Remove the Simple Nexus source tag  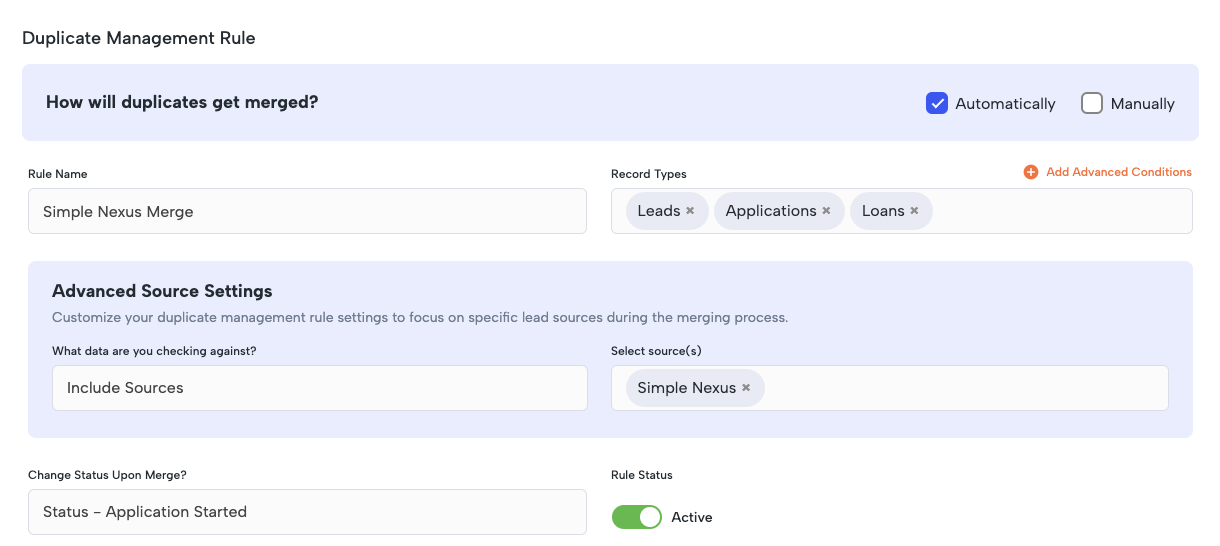746,388
